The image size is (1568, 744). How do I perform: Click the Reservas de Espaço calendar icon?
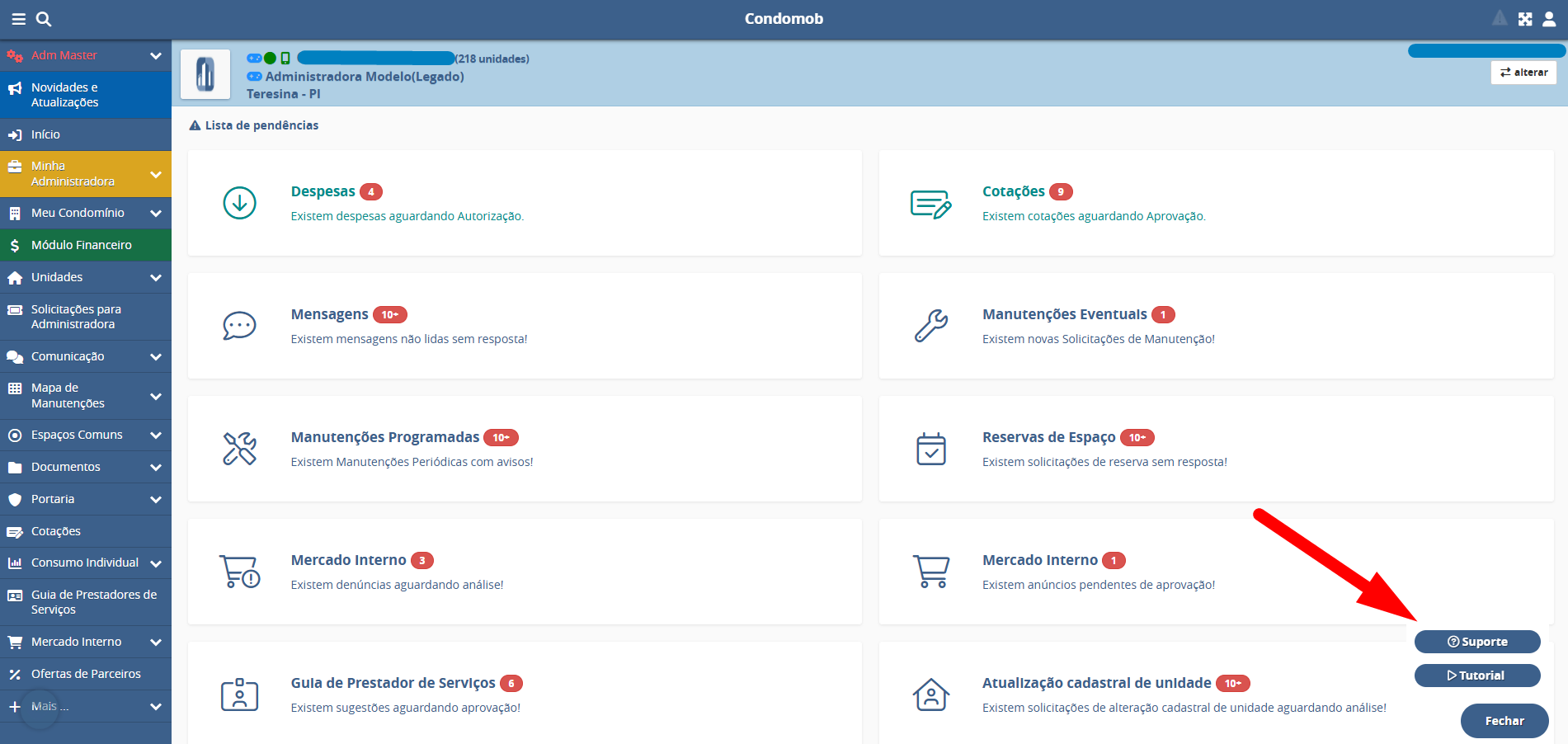pos(930,449)
